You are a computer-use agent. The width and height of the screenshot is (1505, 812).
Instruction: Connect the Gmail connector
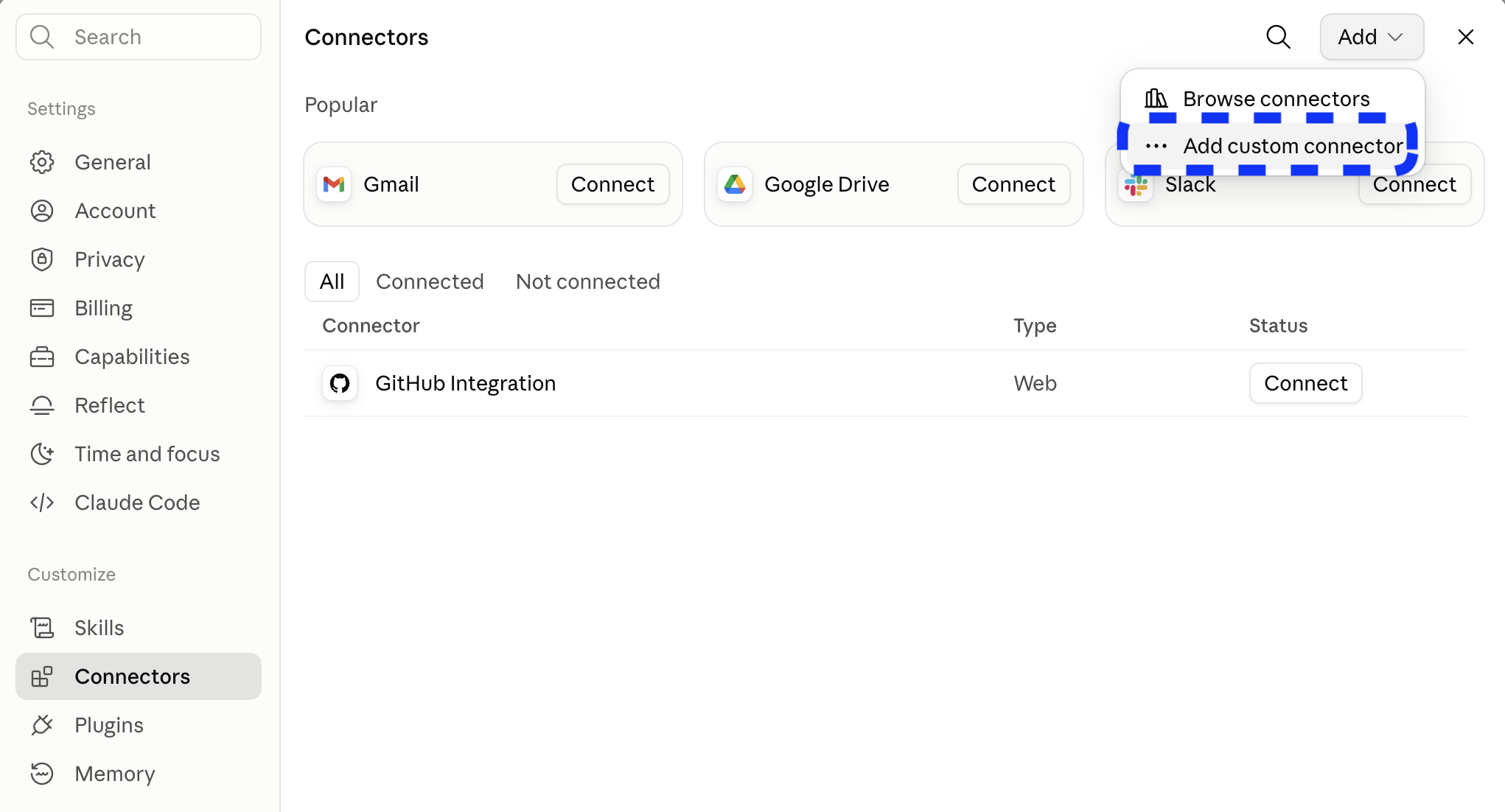coord(612,184)
